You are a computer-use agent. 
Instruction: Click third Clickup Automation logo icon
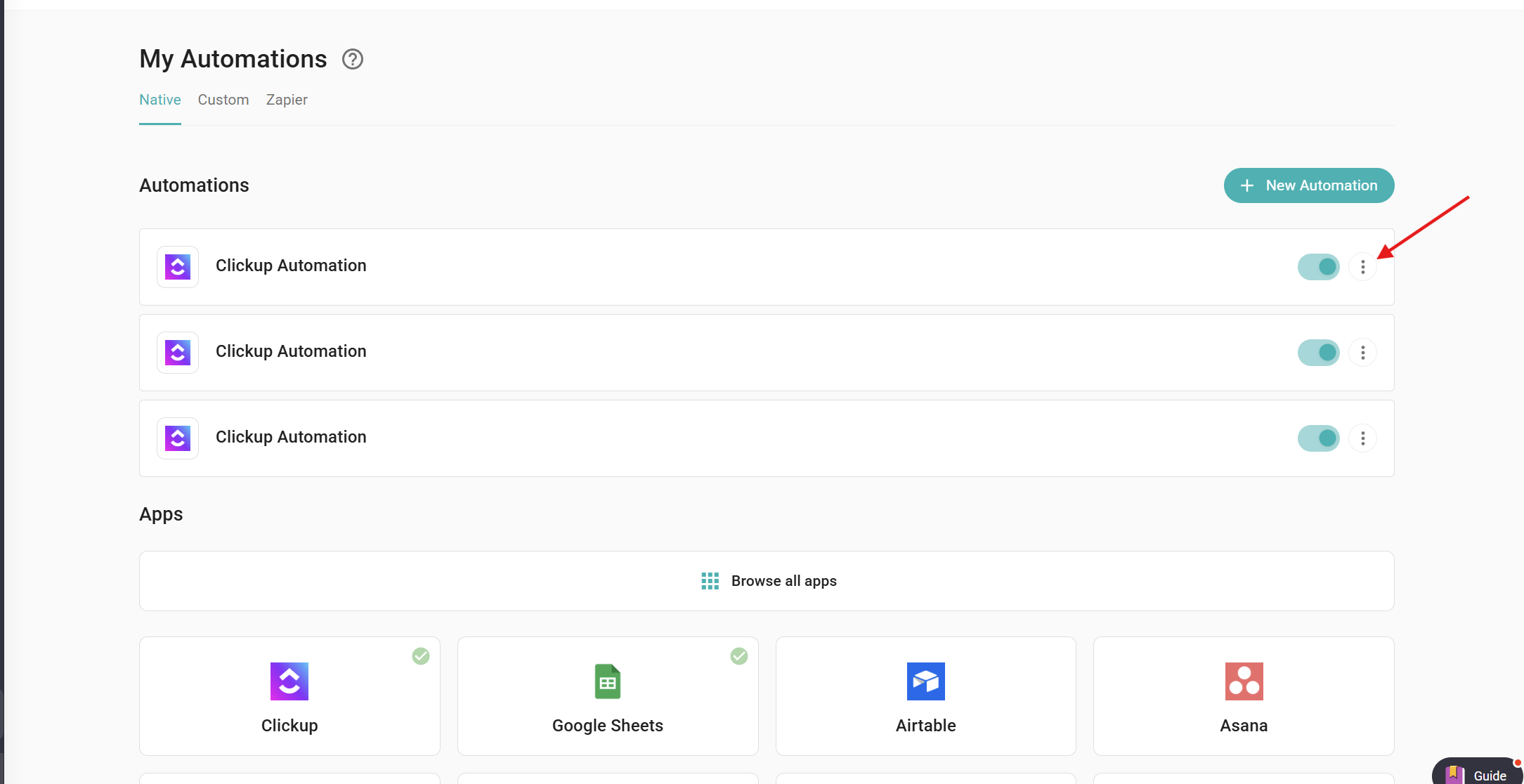click(x=178, y=438)
